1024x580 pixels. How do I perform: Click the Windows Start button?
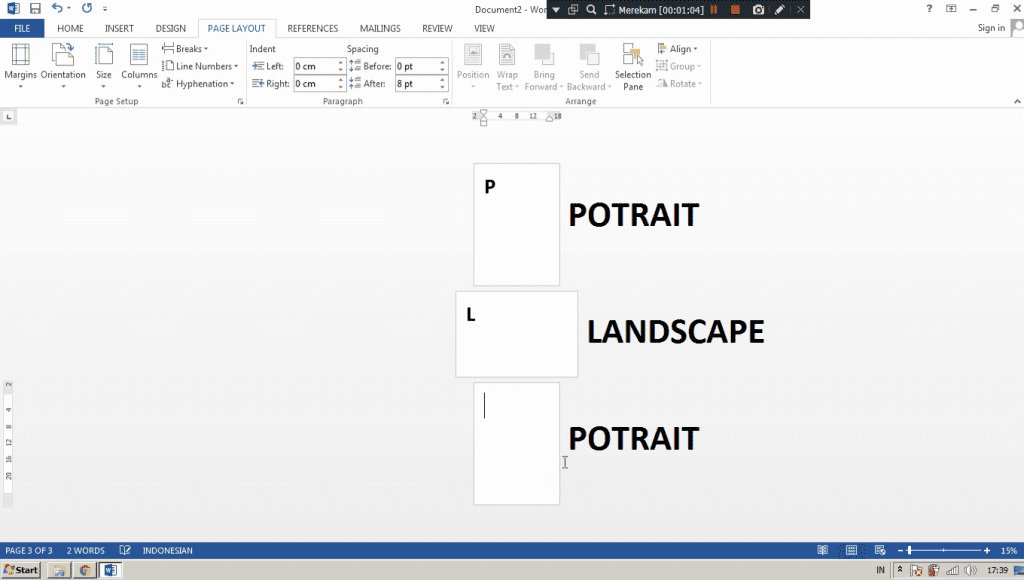(20, 570)
